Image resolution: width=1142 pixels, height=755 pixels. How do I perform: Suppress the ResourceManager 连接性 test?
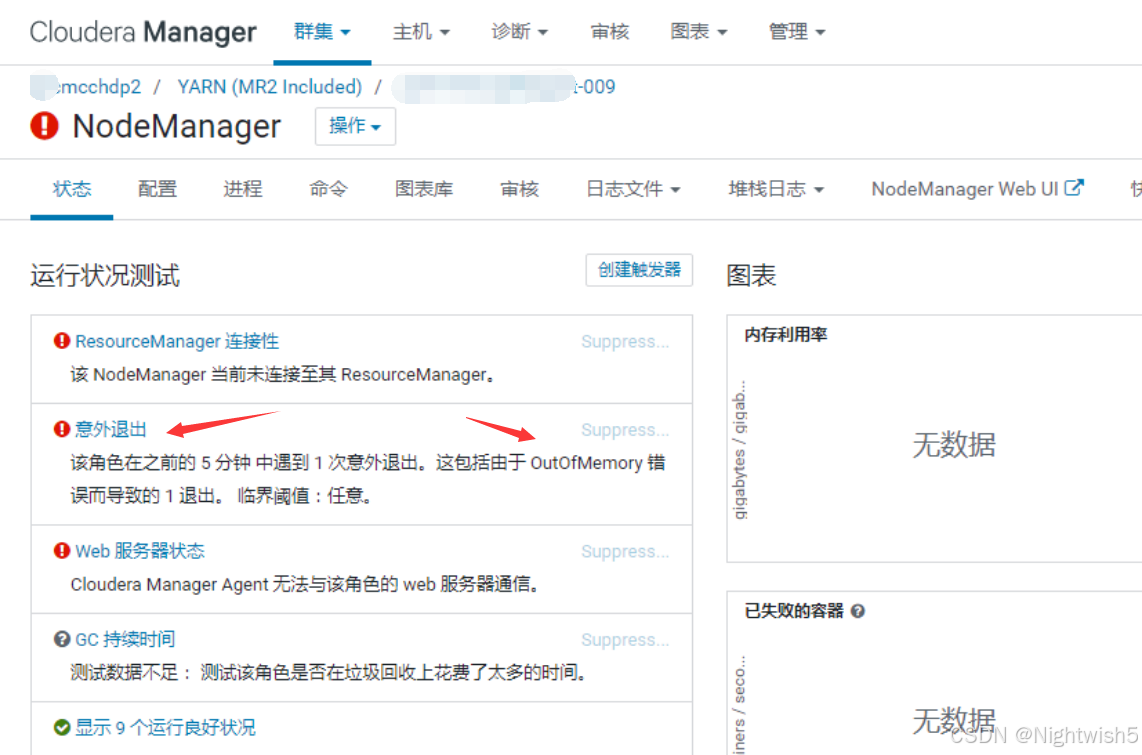tap(625, 341)
